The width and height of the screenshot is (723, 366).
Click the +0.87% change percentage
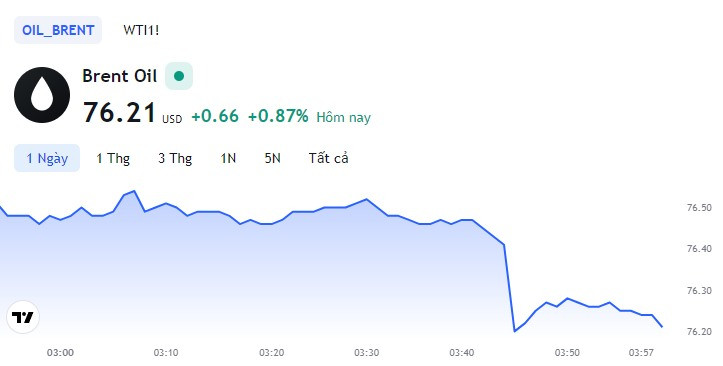tap(278, 116)
